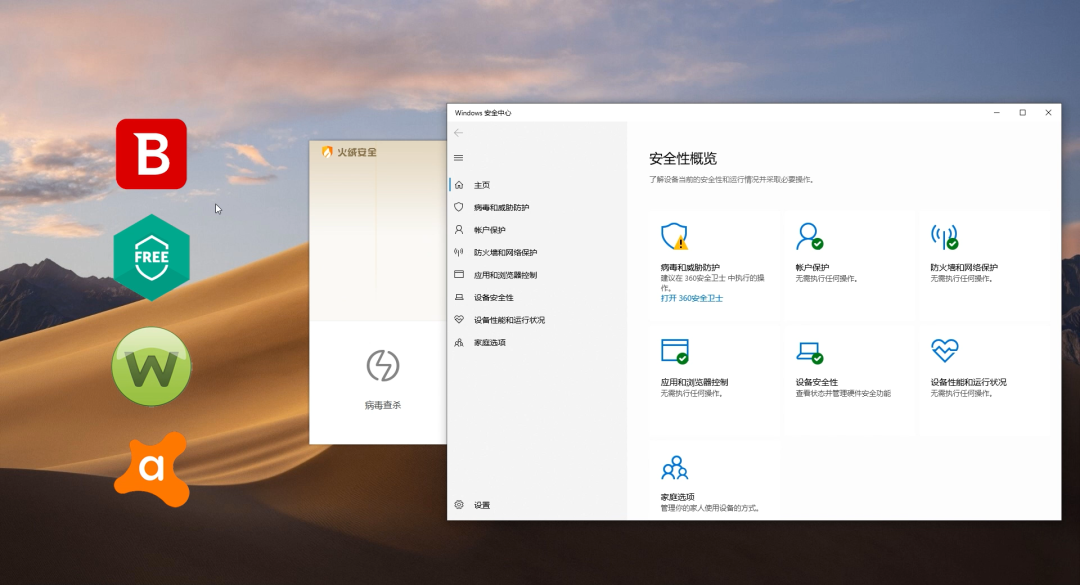Open the 设置 gear at sidebar bottom
The height and width of the screenshot is (585, 1080).
click(x=460, y=505)
